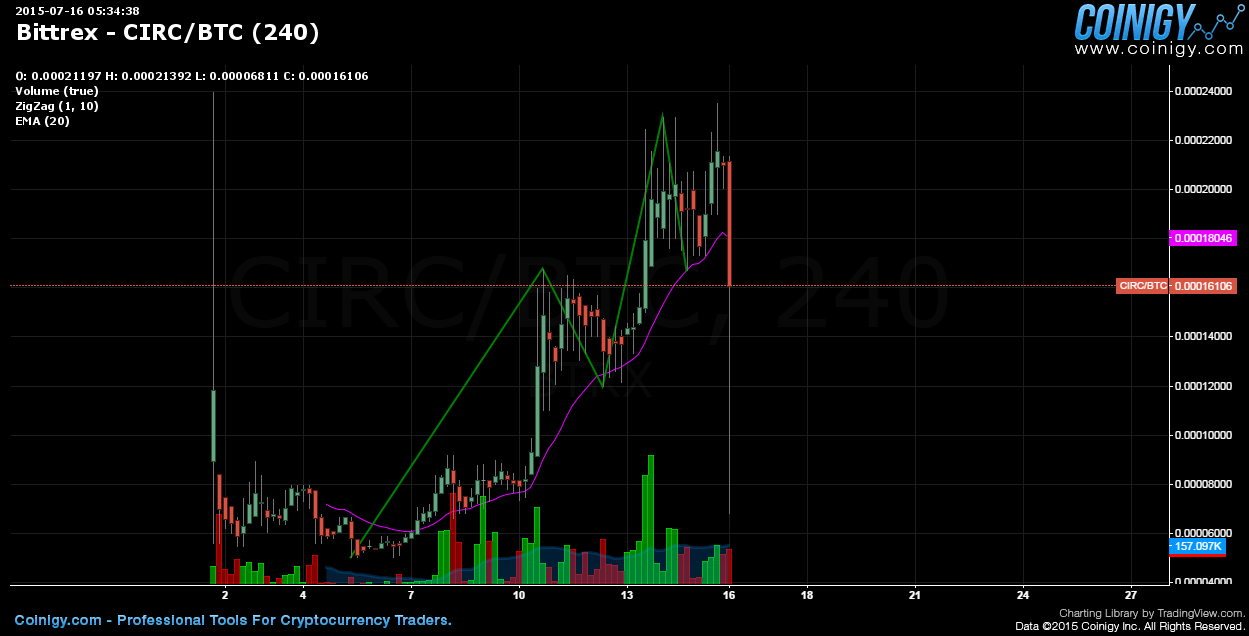Click date label 18 on time axis

click(x=807, y=595)
